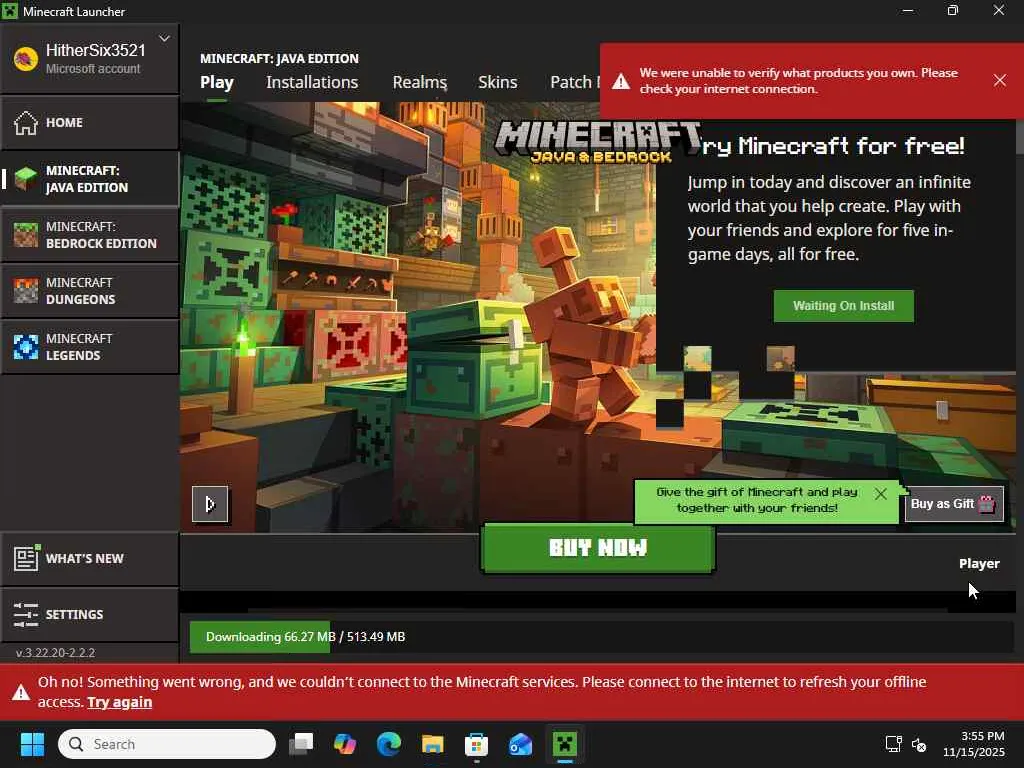Click the download progress bar
The width and height of the screenshot is (1024, 768).
click(601, 637)
